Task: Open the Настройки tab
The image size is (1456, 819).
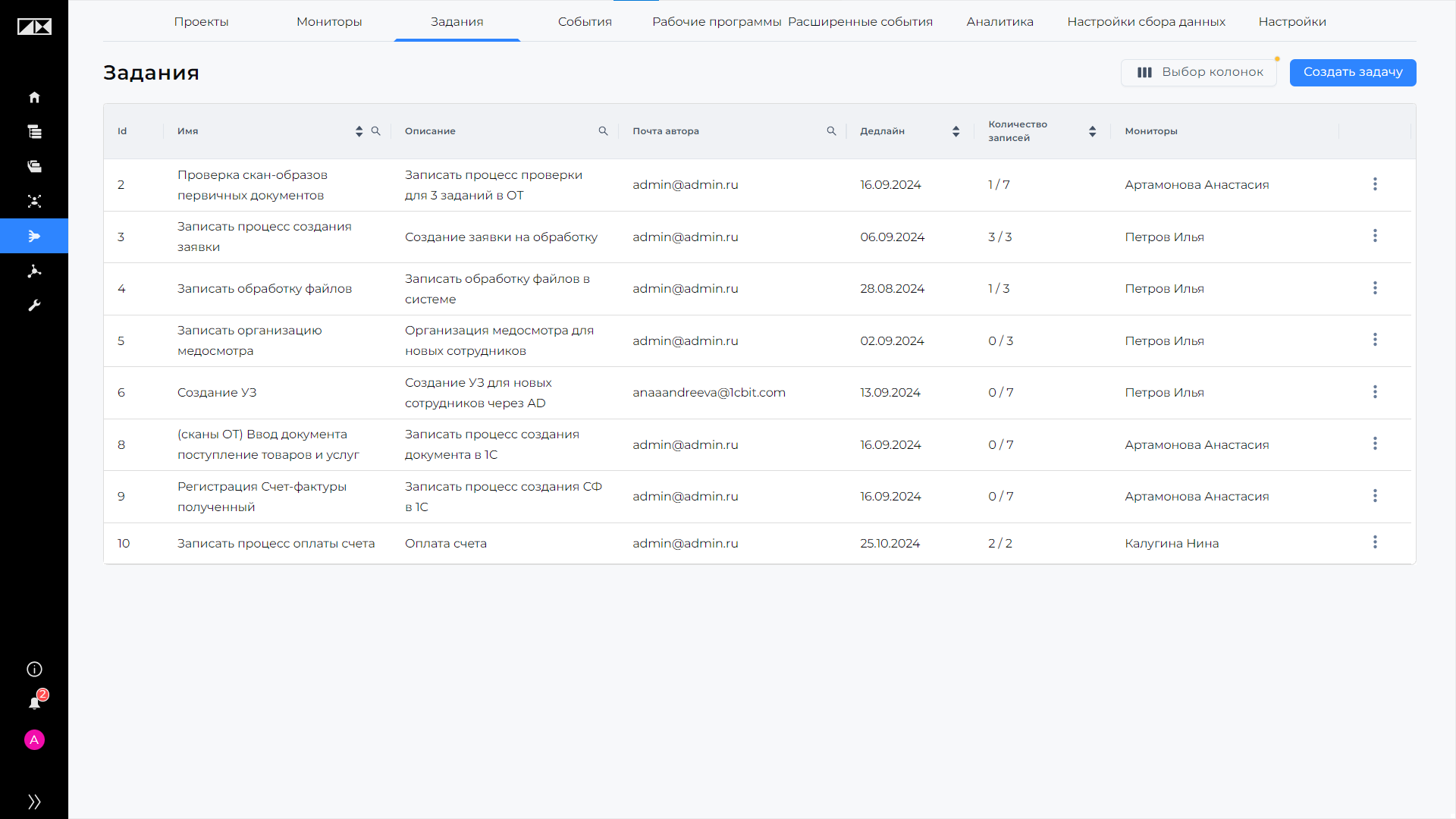Action: (x=1292, y=21)
